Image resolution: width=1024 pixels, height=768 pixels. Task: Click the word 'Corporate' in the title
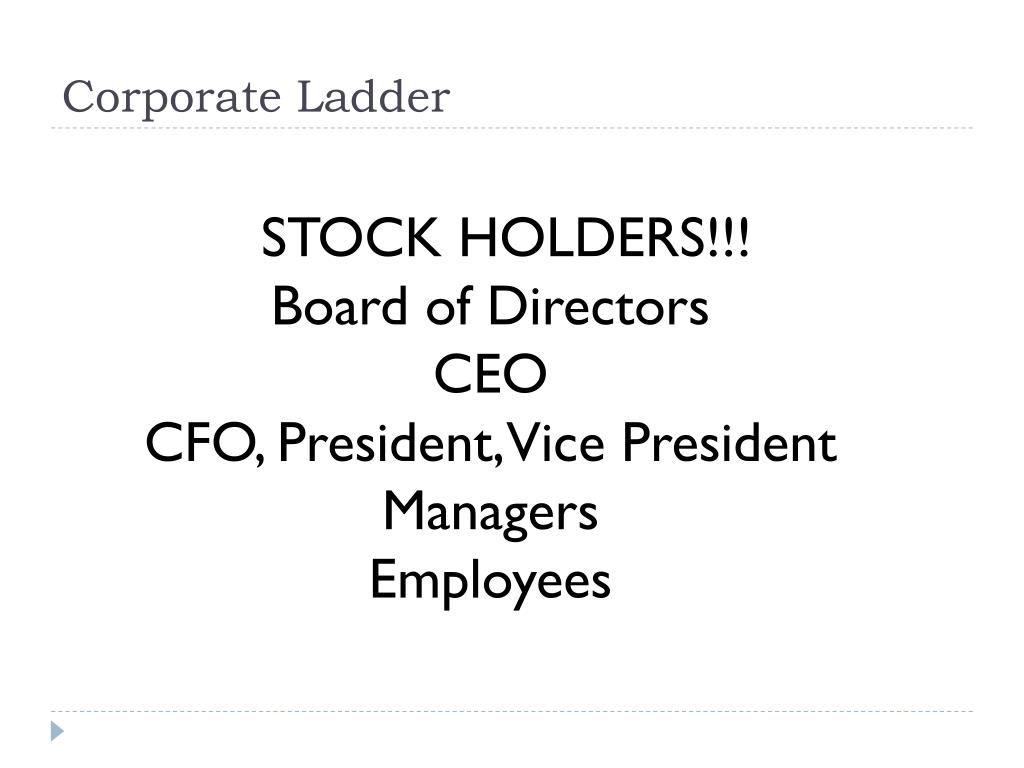click(x=172, y=99)
